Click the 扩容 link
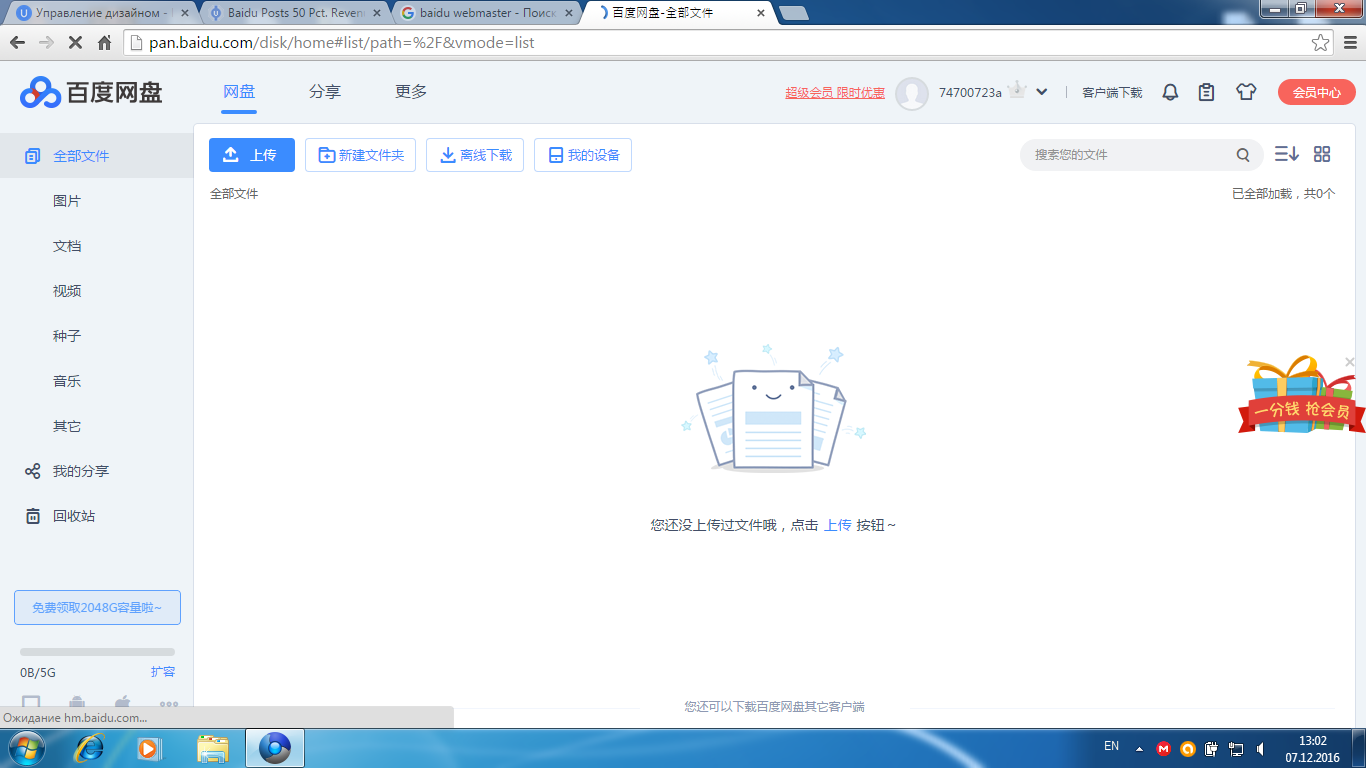1366x768 pixels. pyautogui.click(x=163, y=672)
